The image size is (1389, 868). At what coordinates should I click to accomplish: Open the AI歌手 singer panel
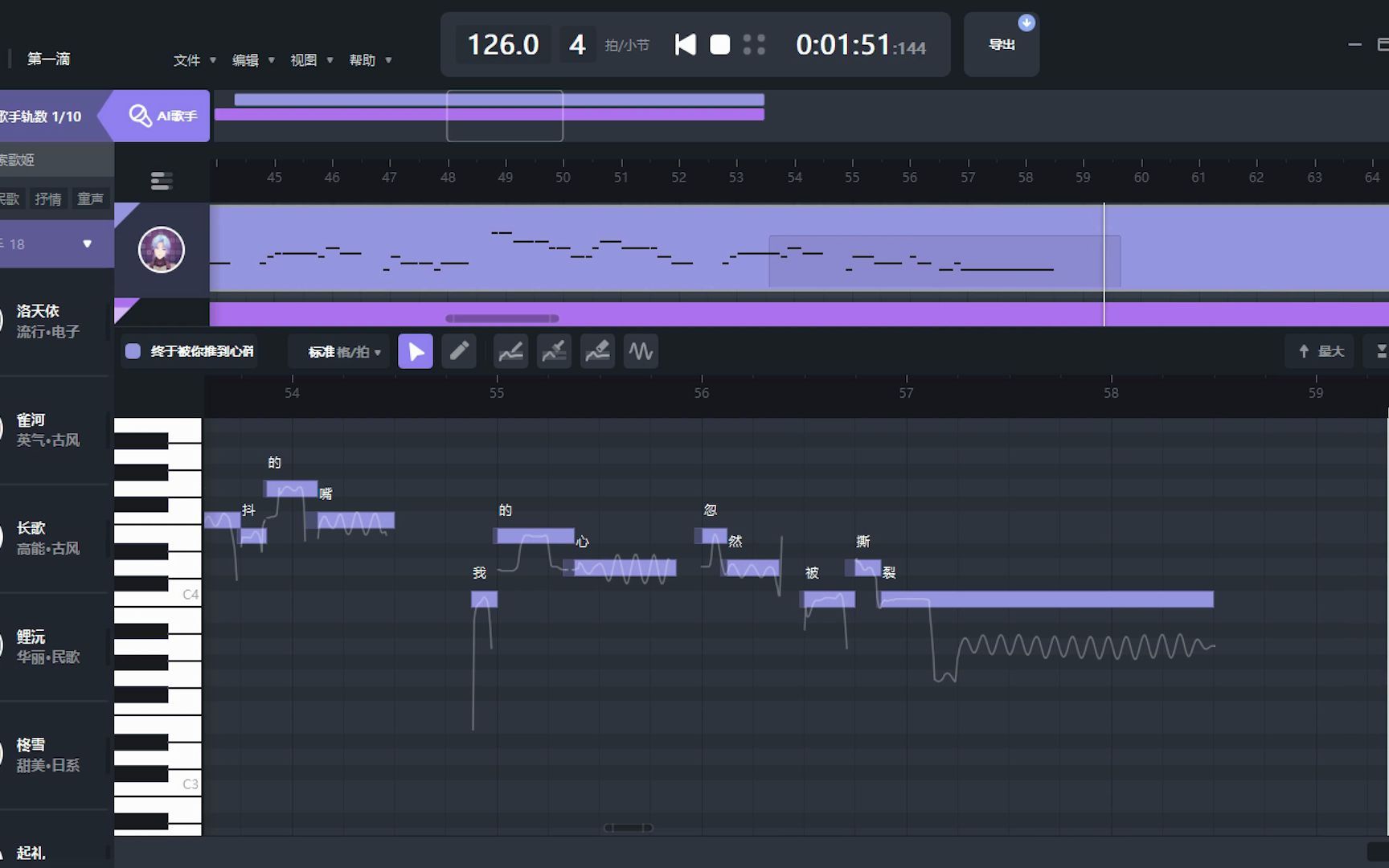click(163, 116)
